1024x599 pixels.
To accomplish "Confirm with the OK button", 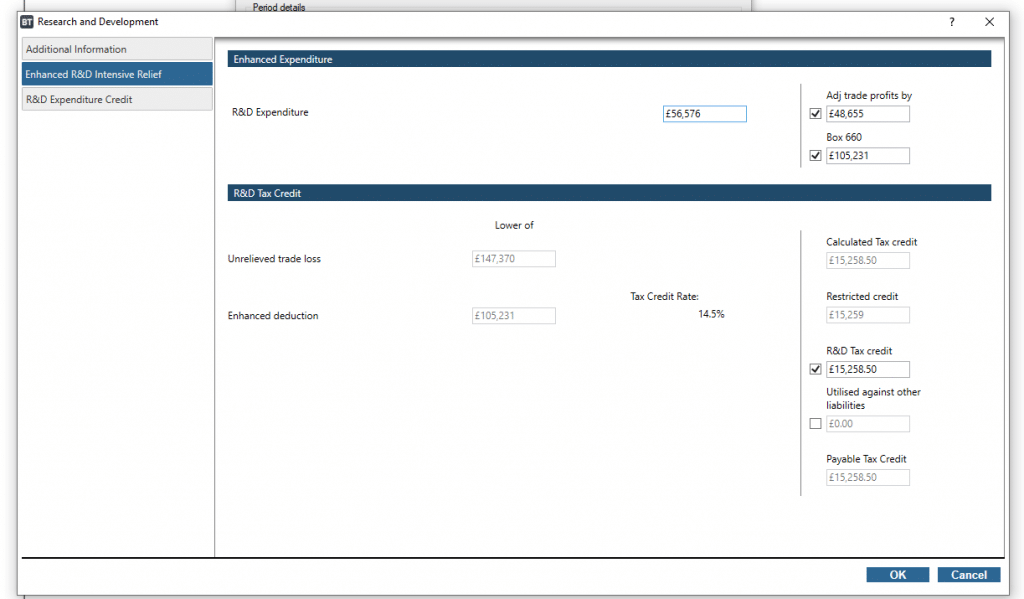I will (897, 575).
